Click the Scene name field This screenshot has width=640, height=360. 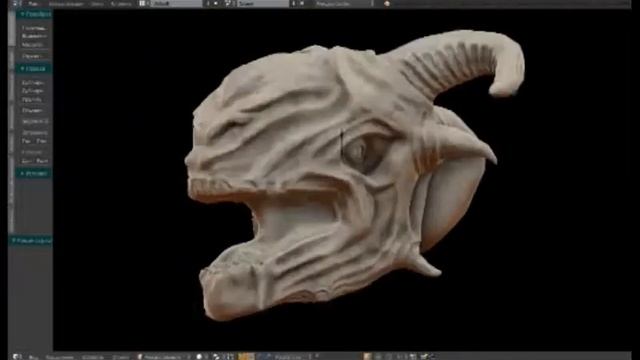coord(263,4)
